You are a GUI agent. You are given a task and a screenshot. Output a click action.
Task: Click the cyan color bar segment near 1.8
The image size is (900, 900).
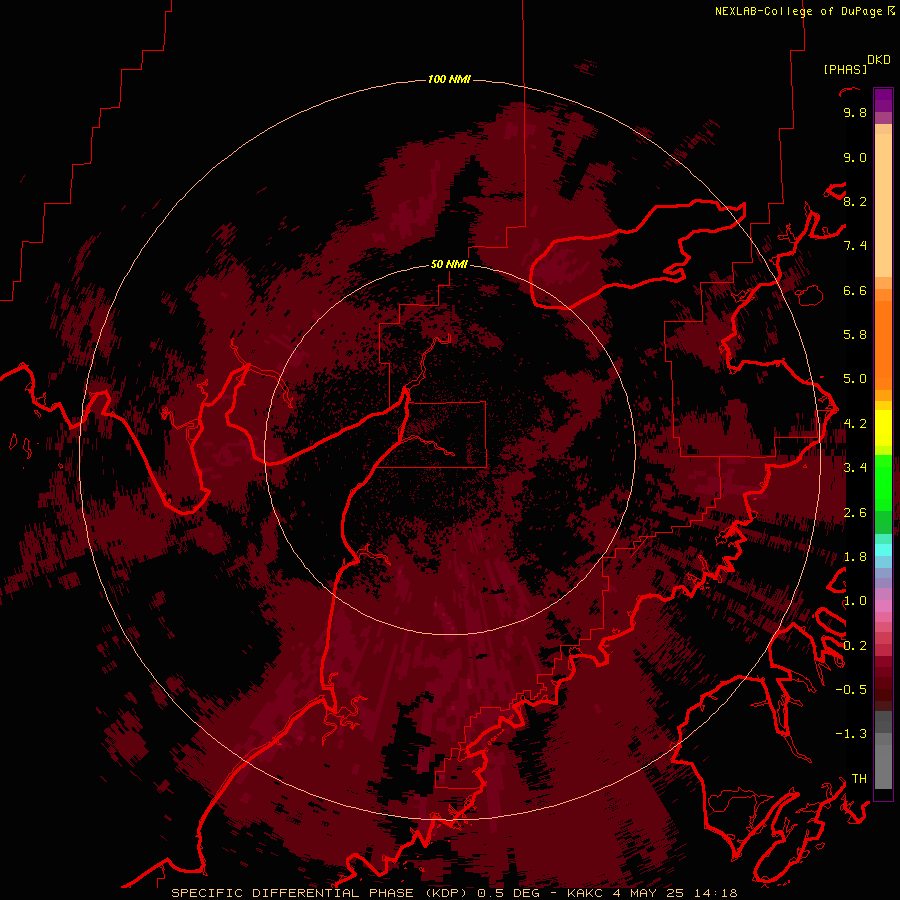point(883,550)
